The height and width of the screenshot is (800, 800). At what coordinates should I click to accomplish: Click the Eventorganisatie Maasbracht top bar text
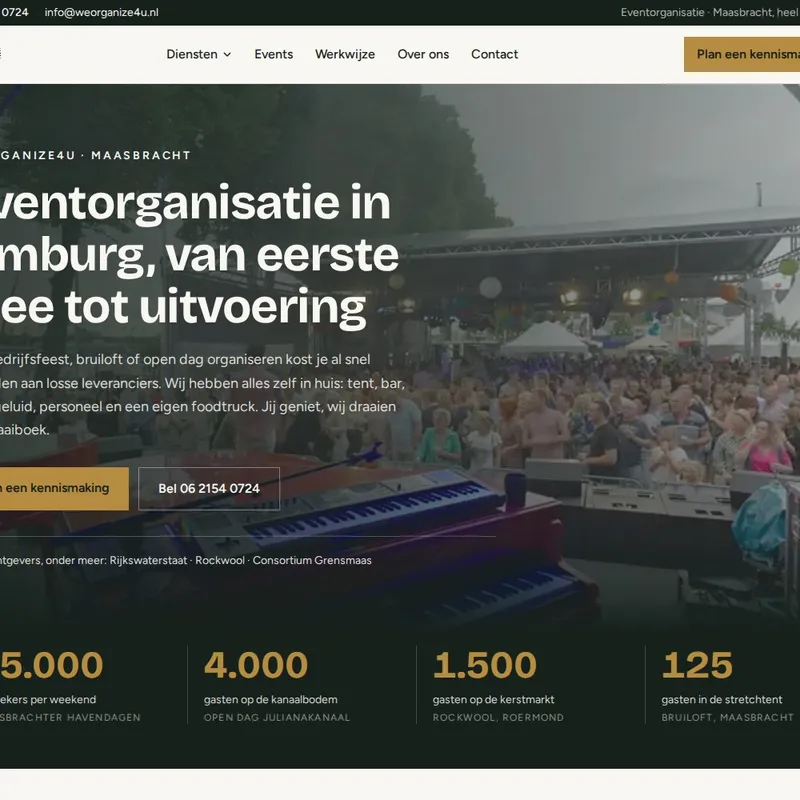(710, 12)
